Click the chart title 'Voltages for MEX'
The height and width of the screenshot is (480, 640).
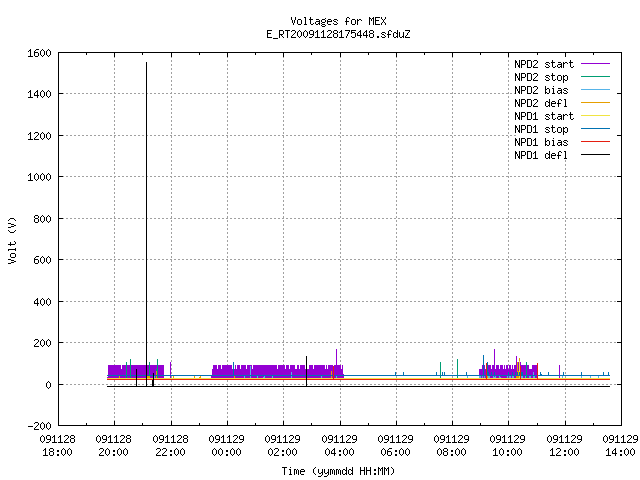coord(338,21)
